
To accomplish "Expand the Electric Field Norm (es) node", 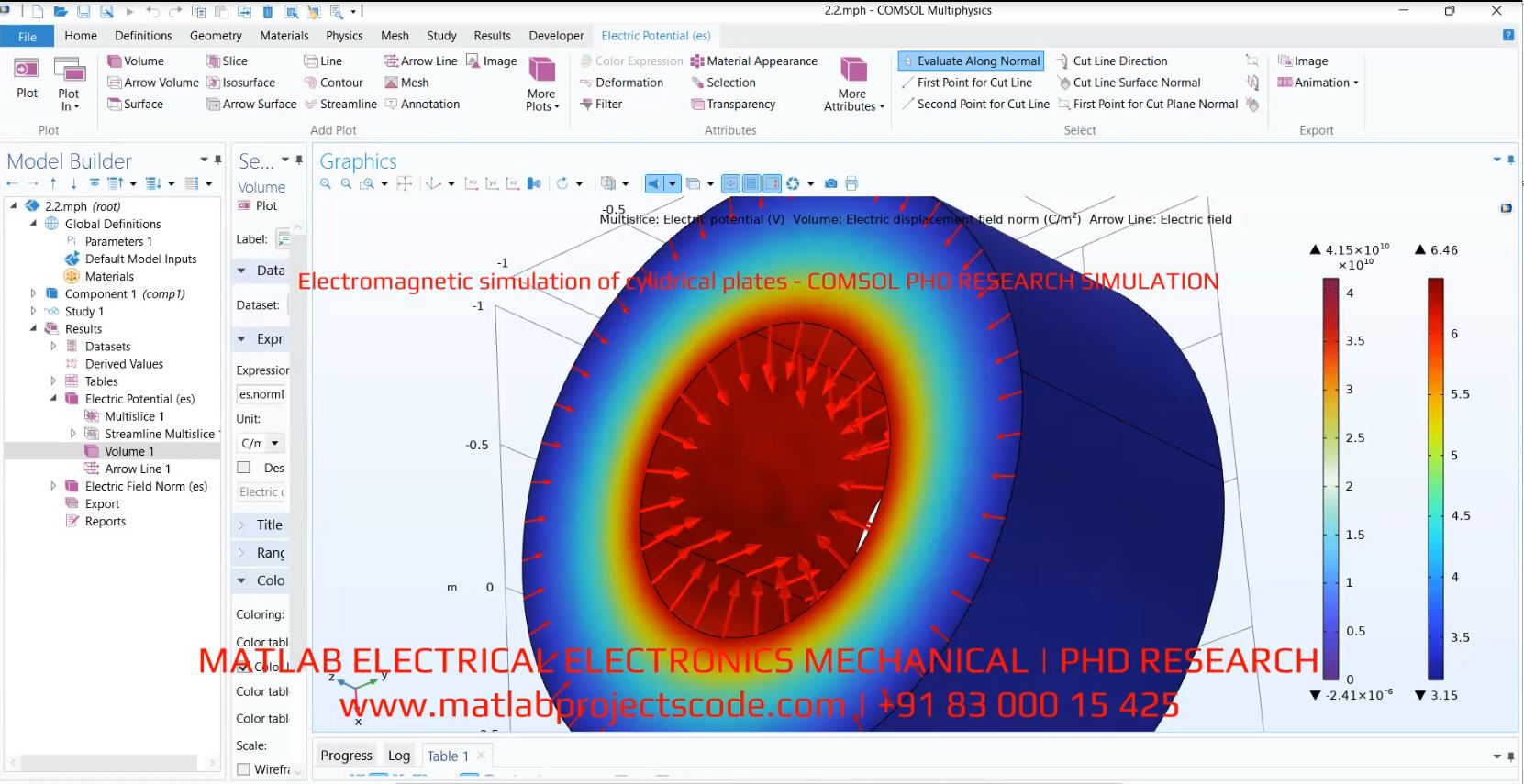I will [x=53, y=487].
